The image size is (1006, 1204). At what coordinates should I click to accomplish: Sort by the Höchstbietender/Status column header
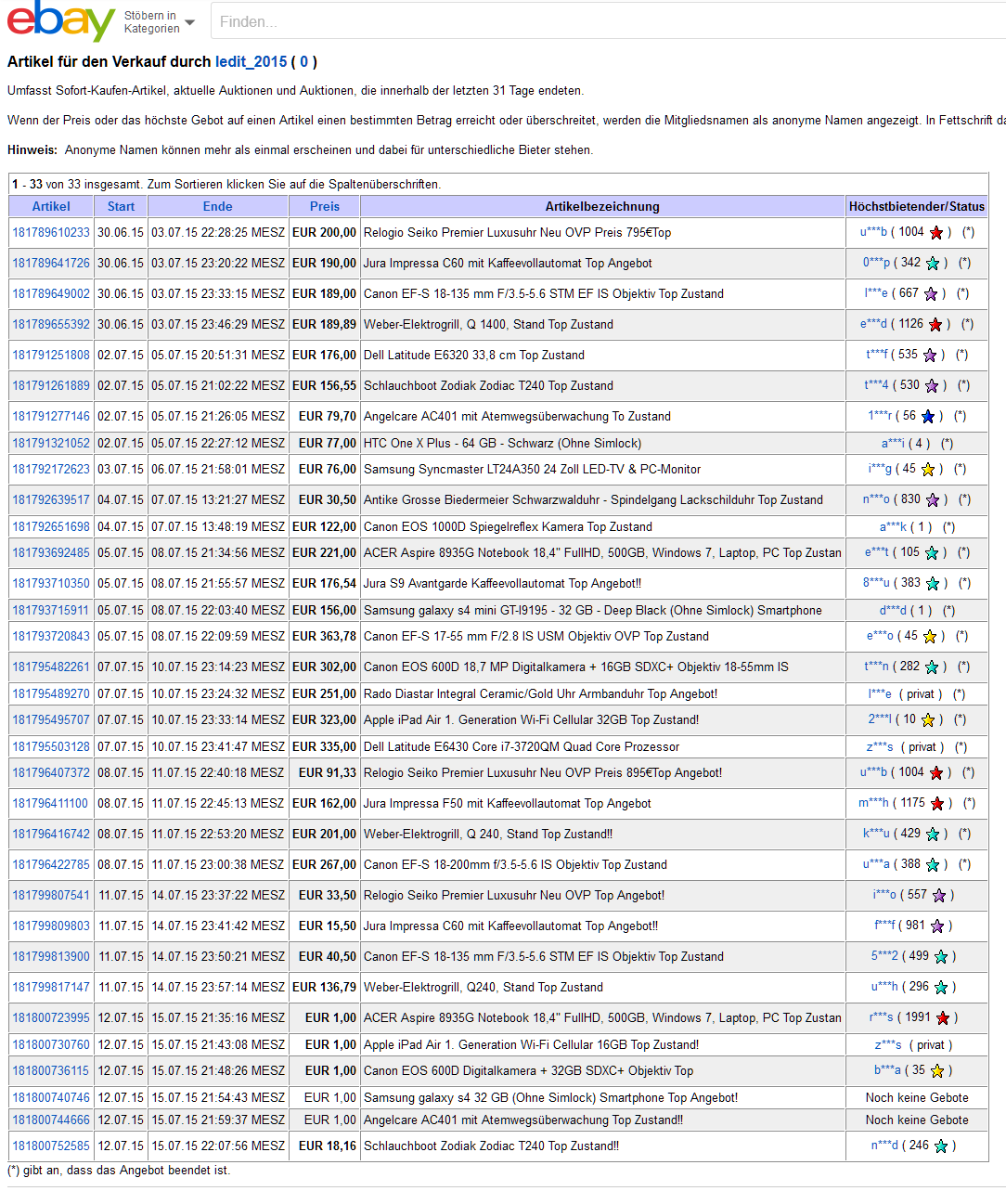pyautogui.click(x=917, y=207)
